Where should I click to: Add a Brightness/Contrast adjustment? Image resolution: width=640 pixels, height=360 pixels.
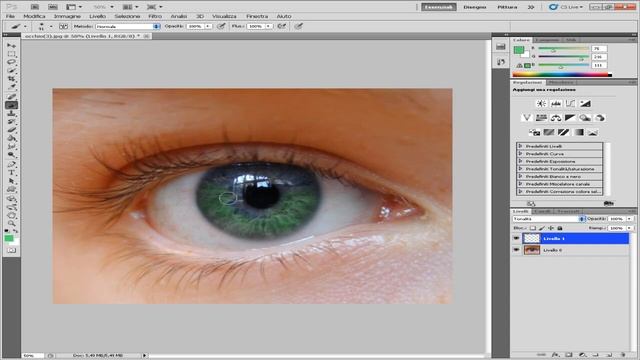point(541,104)
